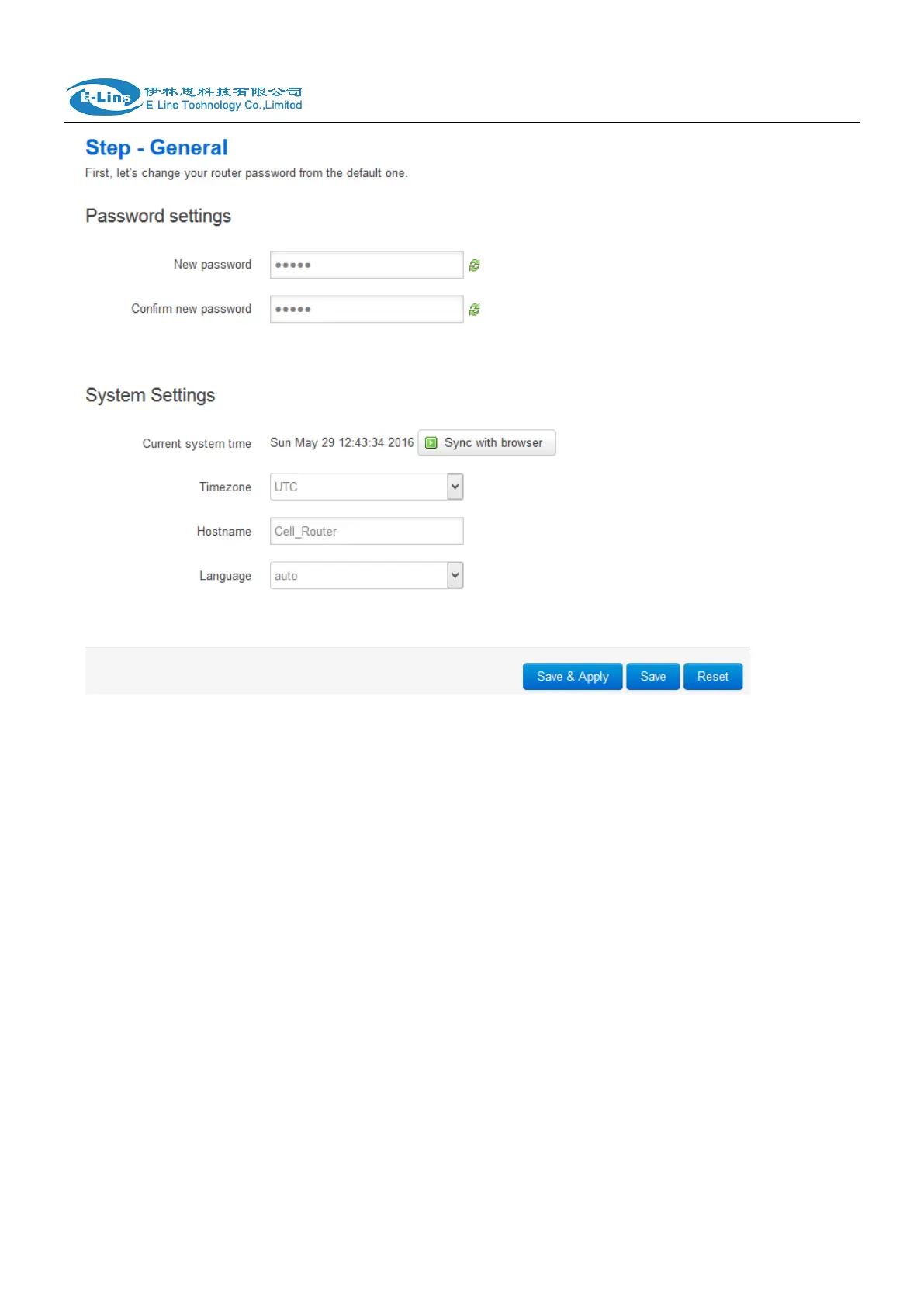Click the Step - General page heading
The height and width of the screenshot is (1307, 924).
(x=156, y=147)
